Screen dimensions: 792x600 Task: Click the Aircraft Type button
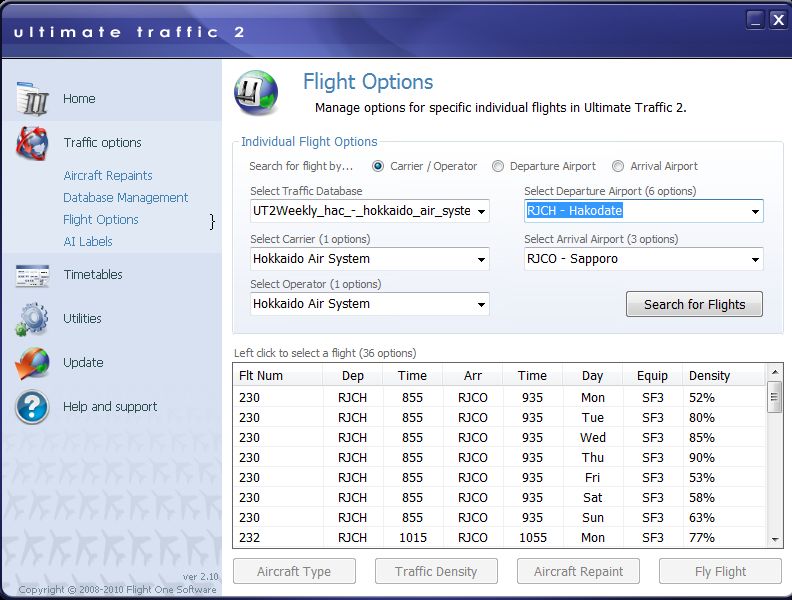click(x=294, y=571)
